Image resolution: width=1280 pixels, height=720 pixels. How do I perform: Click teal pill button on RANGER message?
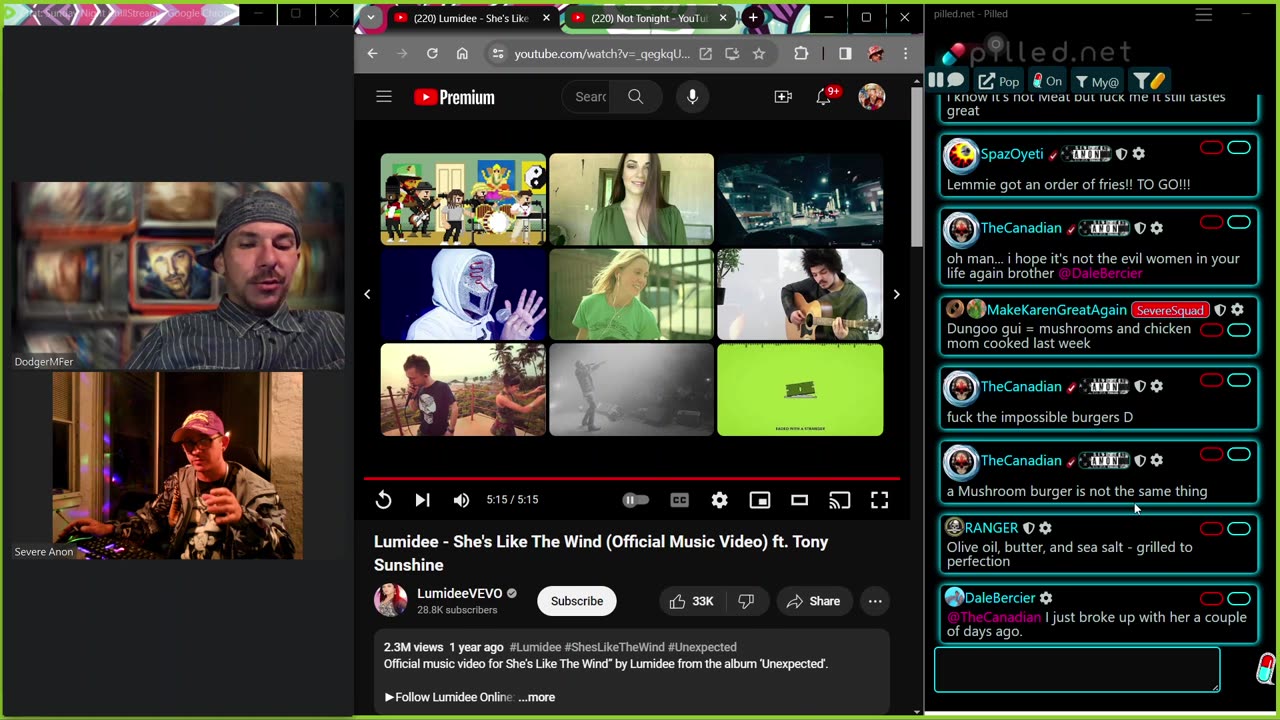coord(1239,528)
